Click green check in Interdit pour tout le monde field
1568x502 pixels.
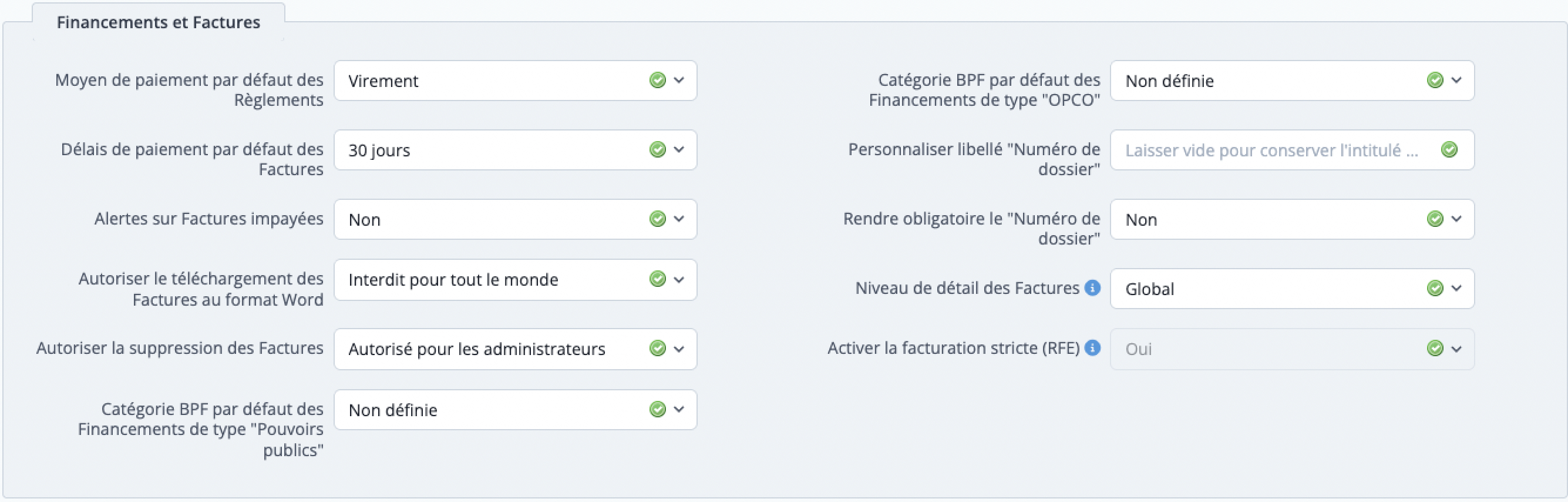[657, 279]
